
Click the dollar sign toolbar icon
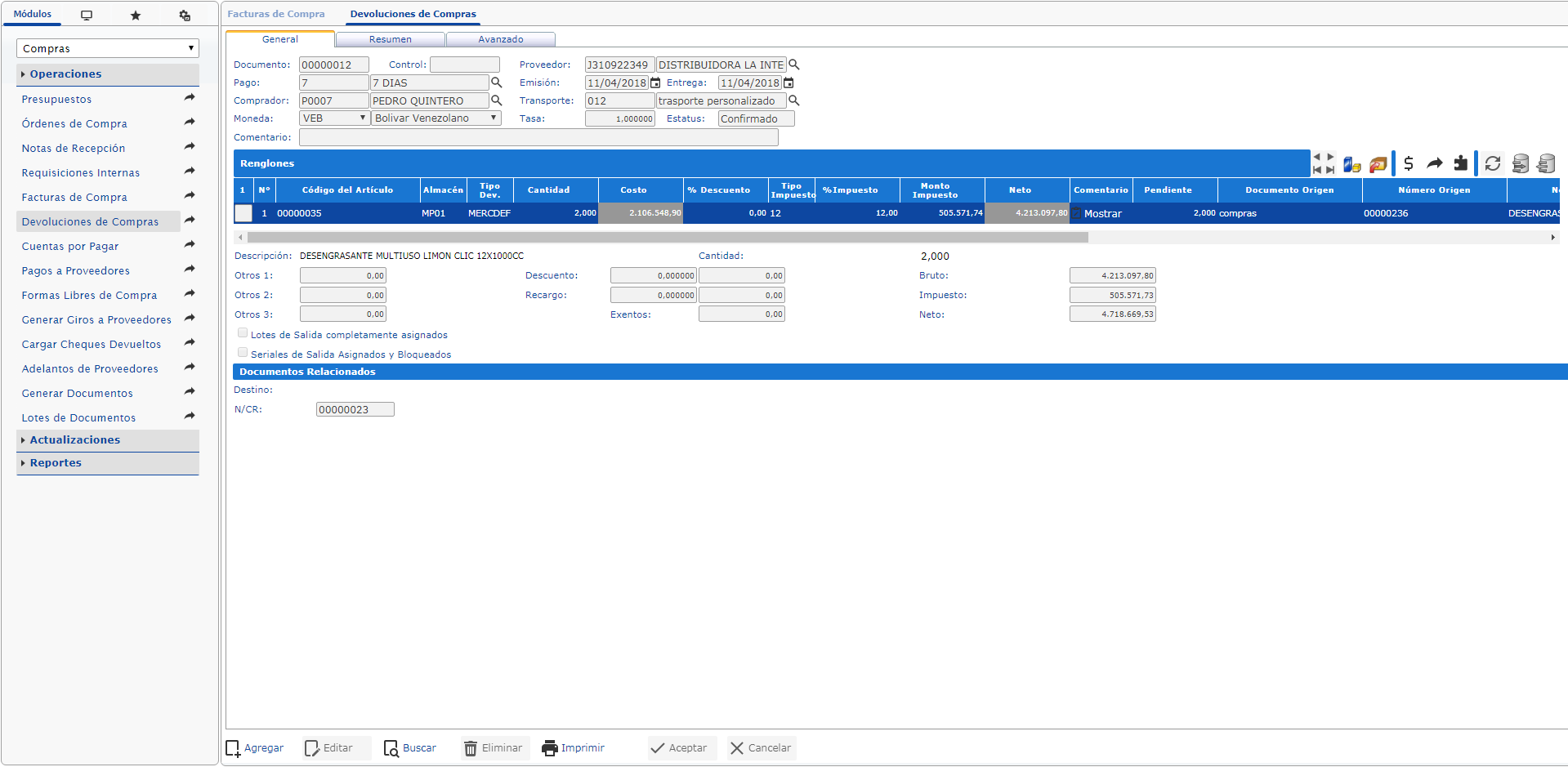1409,163
